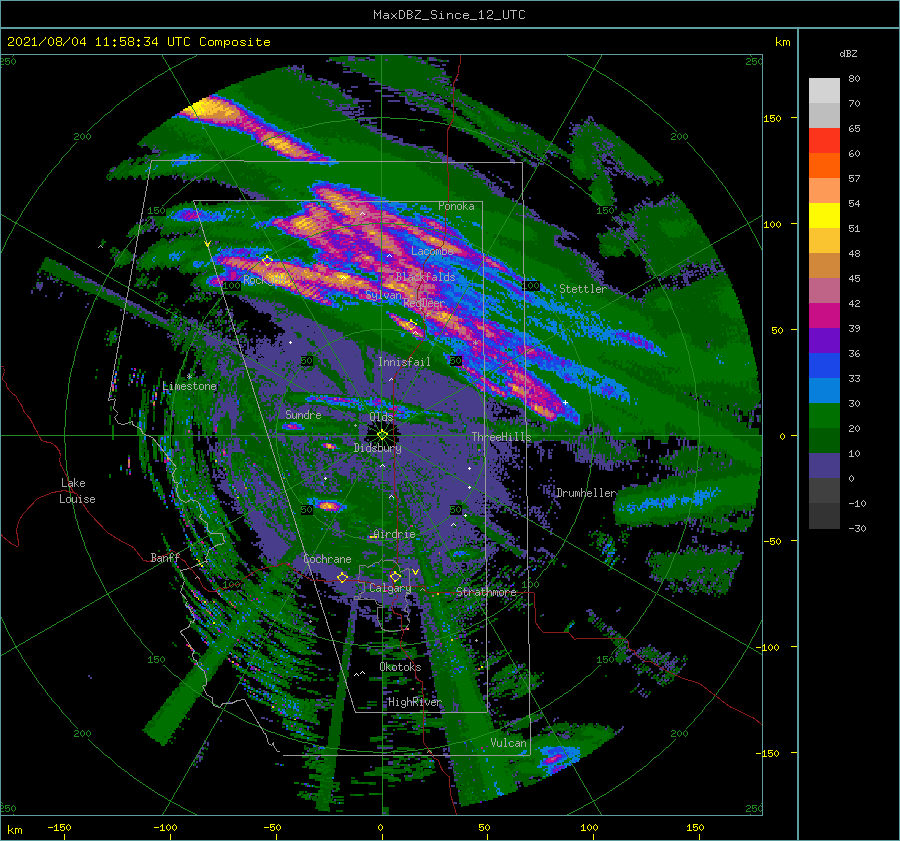This screenshot has height=841, width=900.
Task: Click the legend value 65
Action: 854,129
